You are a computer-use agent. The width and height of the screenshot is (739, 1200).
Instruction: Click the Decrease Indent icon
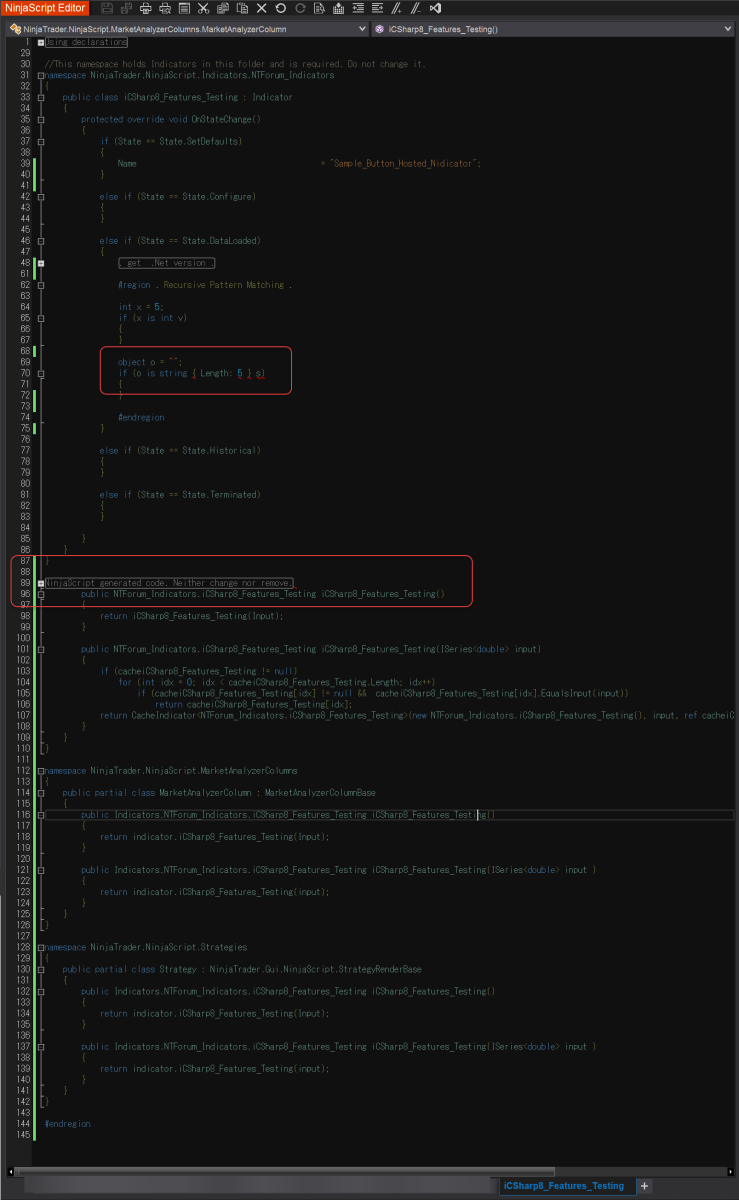click(358, 8)
